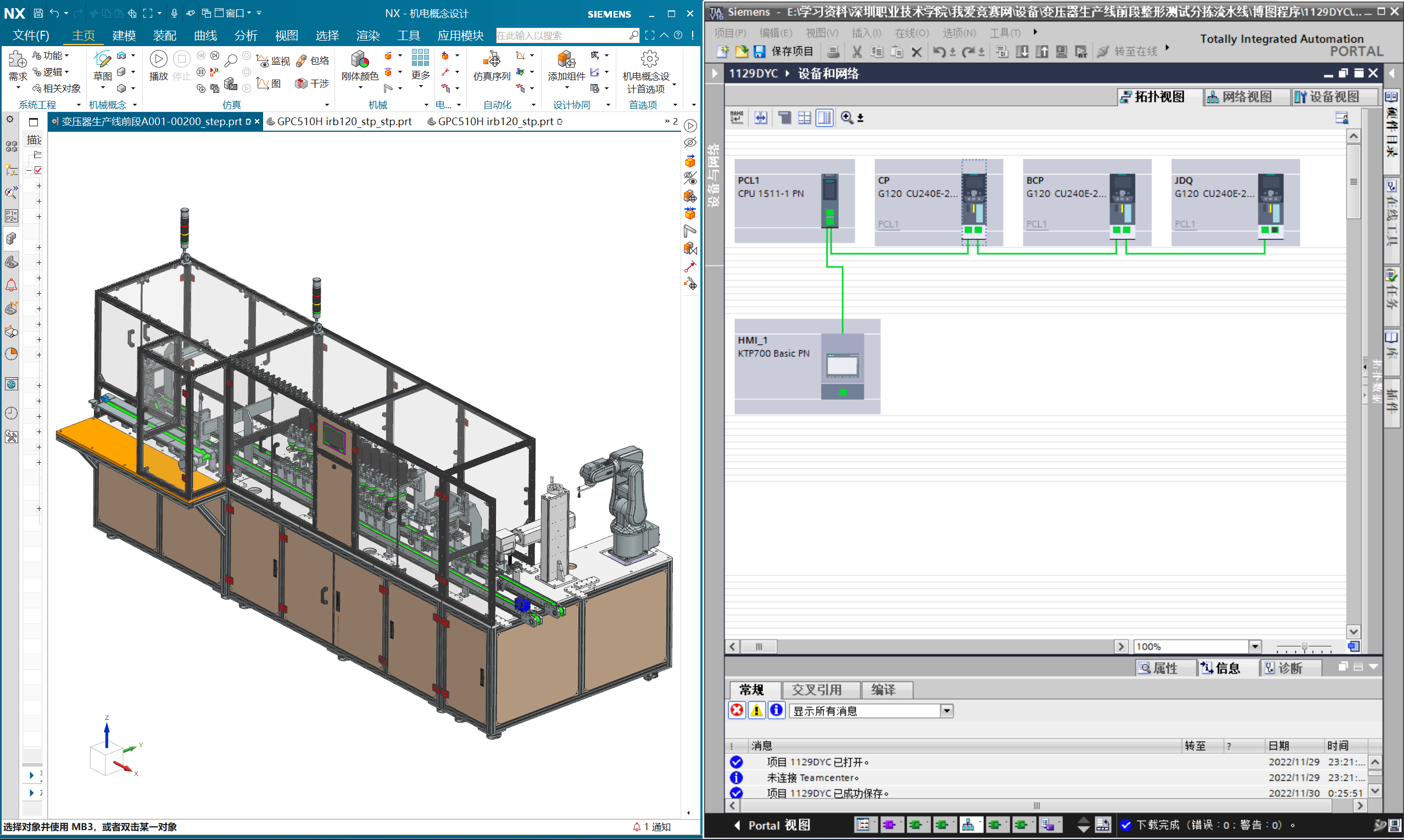Click the 1 通知 notification in NX status bar

click(x=651, y=827)
